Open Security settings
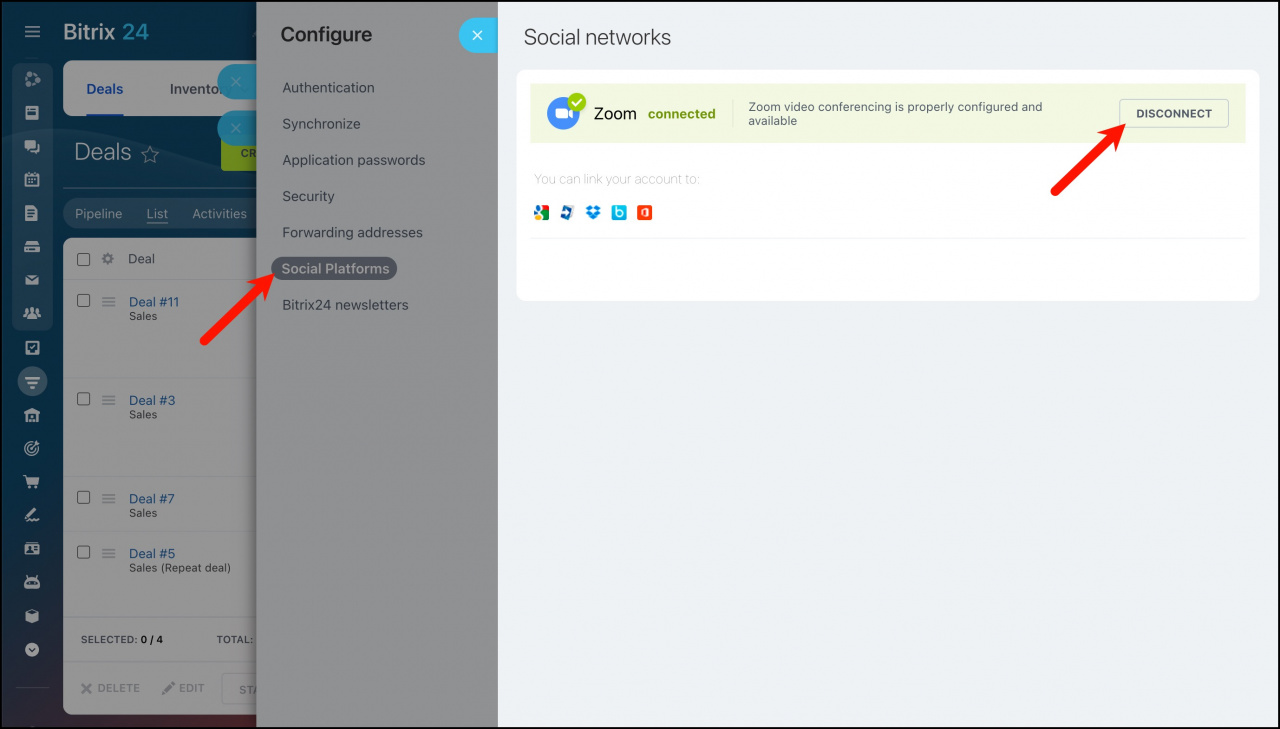This screenshot has width=1280, height=729. pyautogui.click(x=308, y=197)
